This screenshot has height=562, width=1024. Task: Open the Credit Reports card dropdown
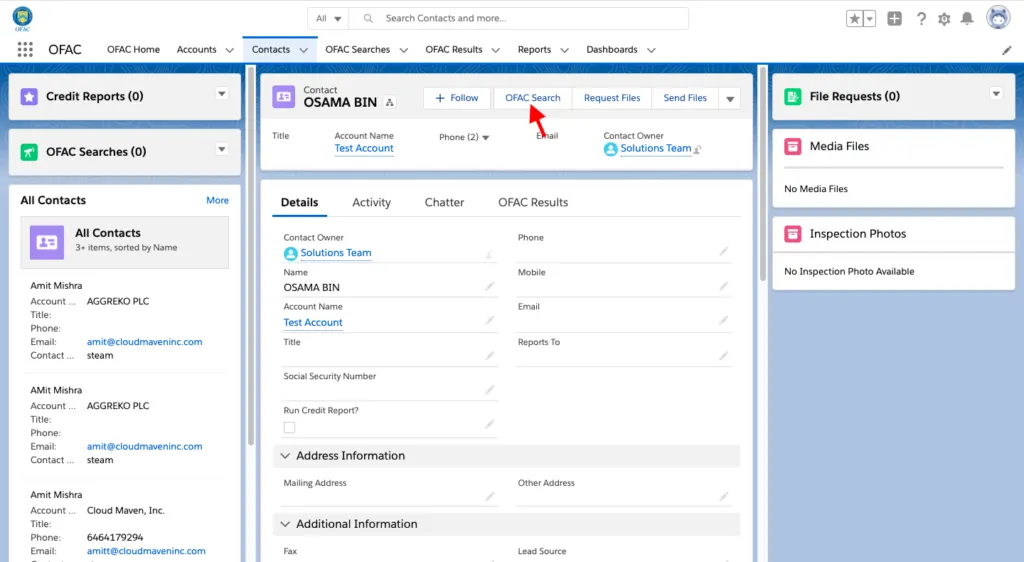tap(222, 94)
